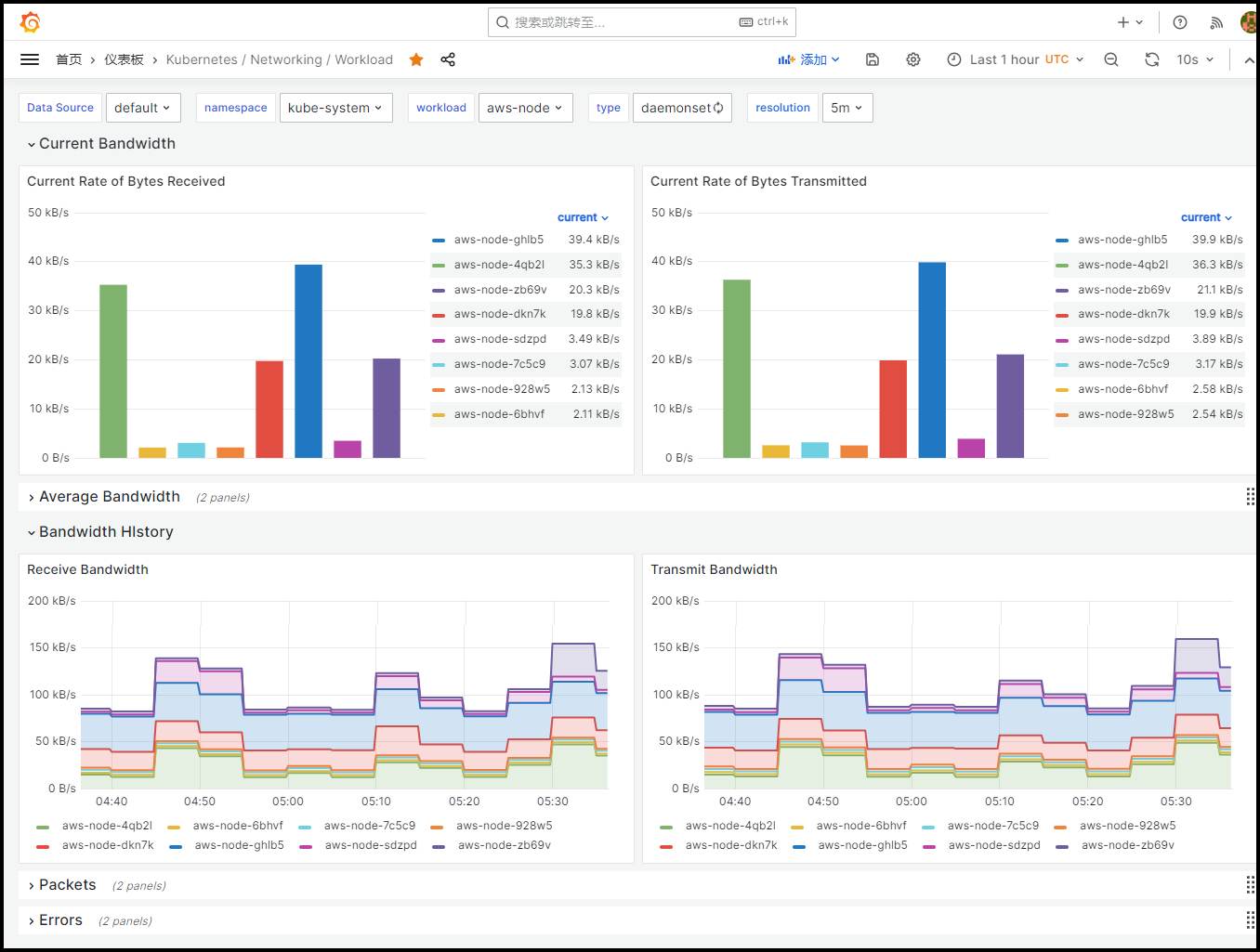The width and height of the screenshot is (1260, 952).
Task: Click the Packets row drag handle
Action: coord(1250,885)
